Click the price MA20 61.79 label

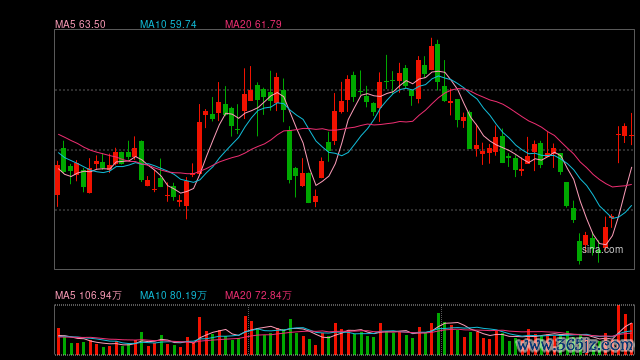253,24
